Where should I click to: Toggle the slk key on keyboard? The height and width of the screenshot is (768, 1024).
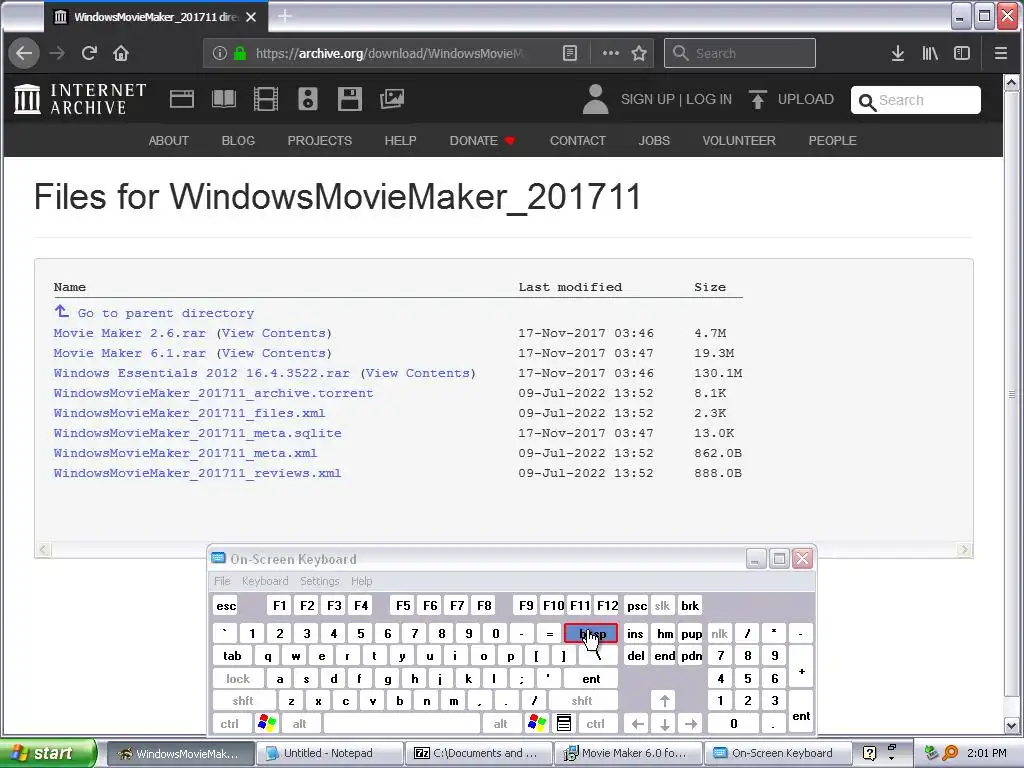pos(662,605)
